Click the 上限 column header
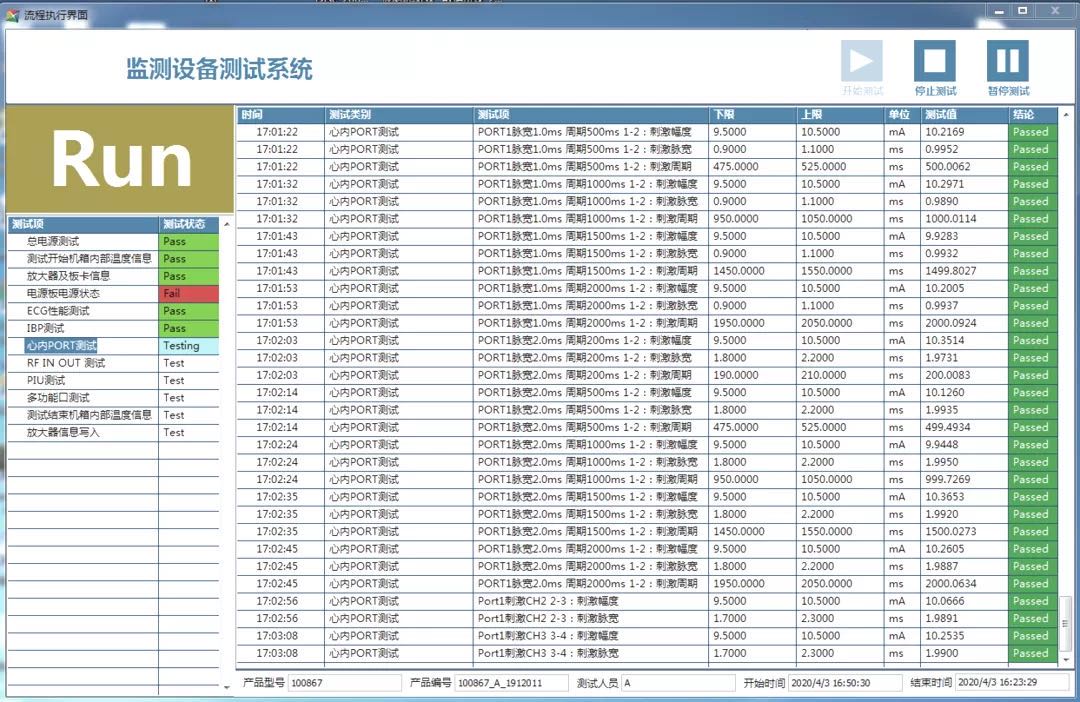1080x702 pixels. click(x=840, y=114)
